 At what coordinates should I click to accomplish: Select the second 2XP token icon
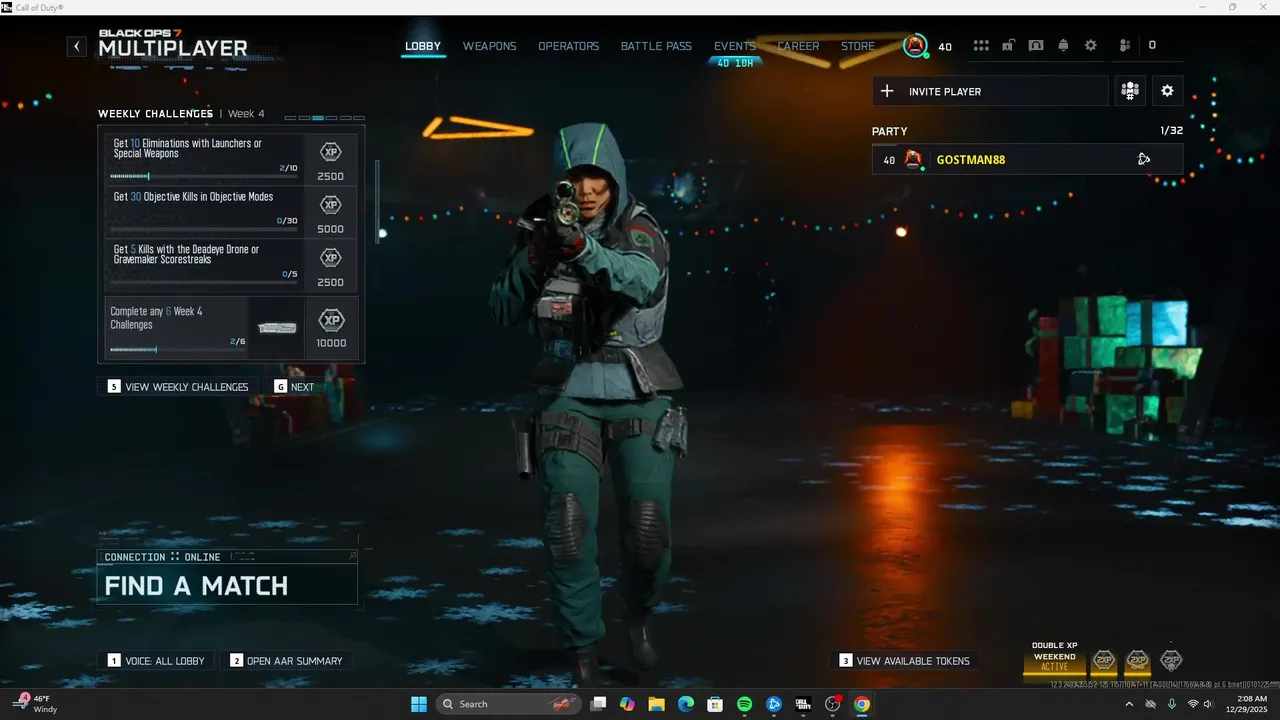tap(1137, 660)
